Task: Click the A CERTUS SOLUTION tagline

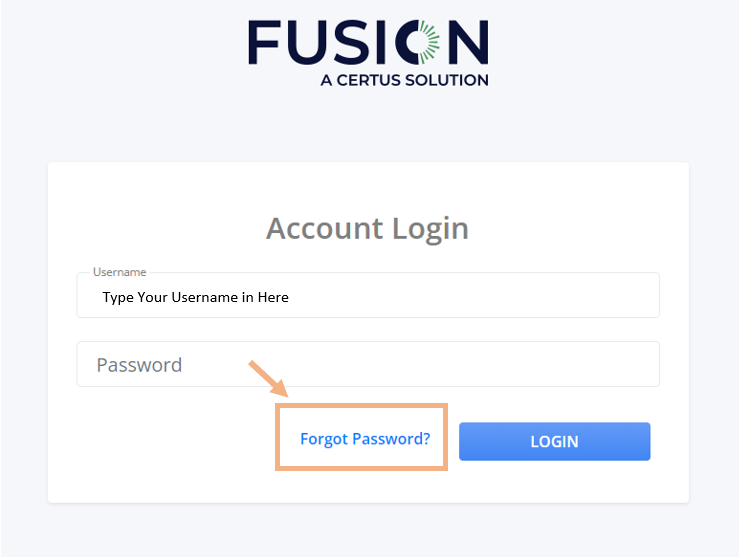Action: pyautogui.click(x=404, y=79)
